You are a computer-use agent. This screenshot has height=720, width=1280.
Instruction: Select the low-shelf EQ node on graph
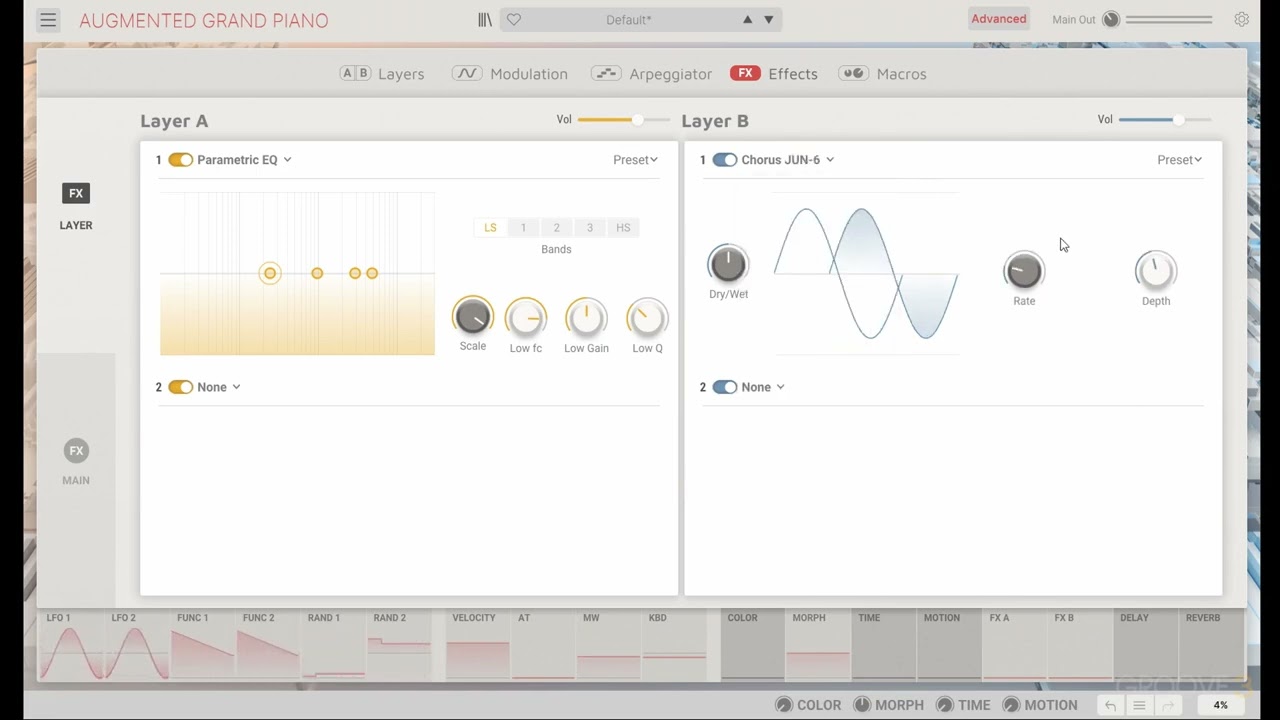(270, 273)
